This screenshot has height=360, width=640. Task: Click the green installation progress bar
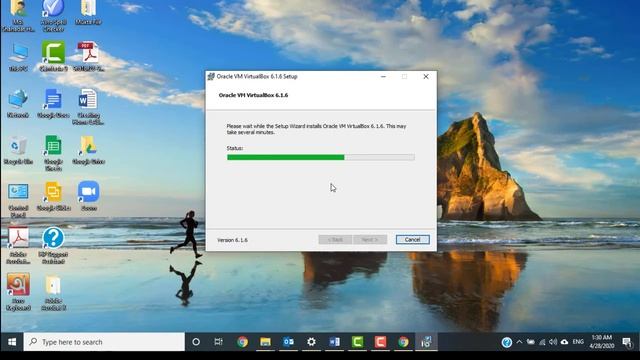(321, 157)
